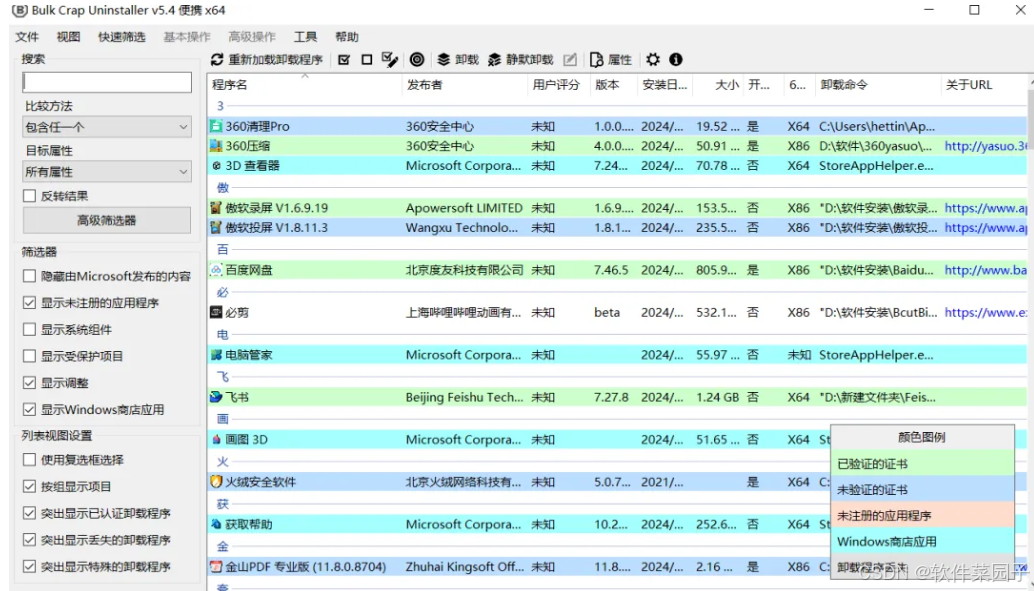Screen dimensions: 1034x591
Task: Sort by 关于URL column header
Action: tap(983, 84)
